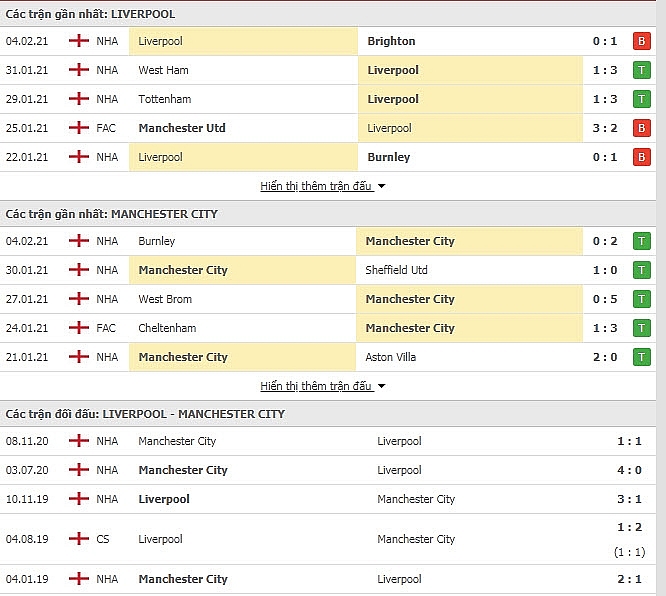The image size is (666, 596).
Task: Expand more Manchester City matches arrow
Action: click(381, 386)
